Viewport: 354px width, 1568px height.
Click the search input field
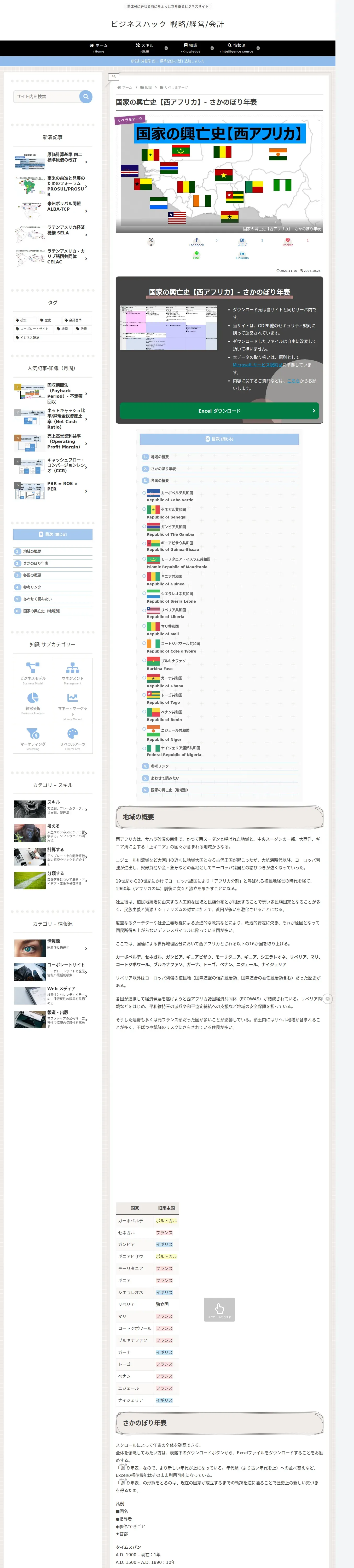[x=46, y=96]
